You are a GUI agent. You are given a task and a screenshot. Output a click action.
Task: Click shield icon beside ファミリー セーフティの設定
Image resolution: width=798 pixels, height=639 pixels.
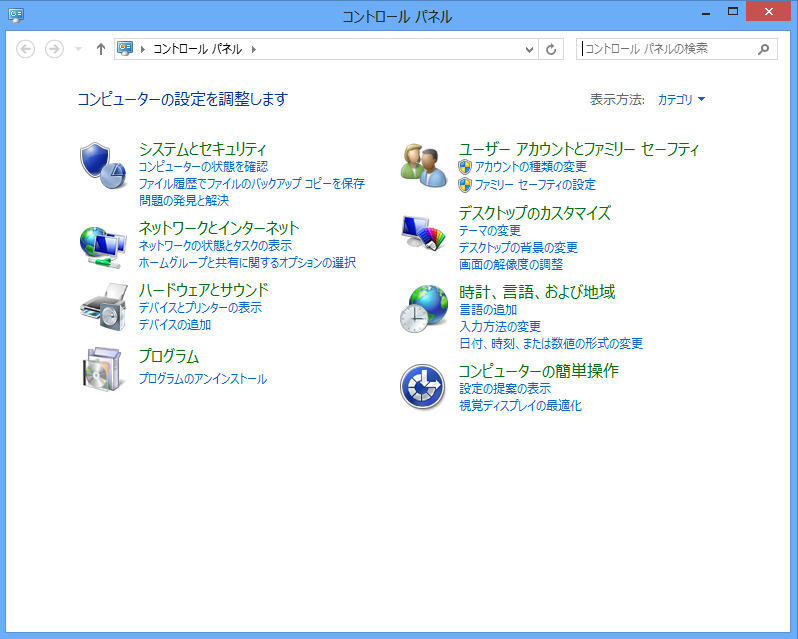point(465,185)
